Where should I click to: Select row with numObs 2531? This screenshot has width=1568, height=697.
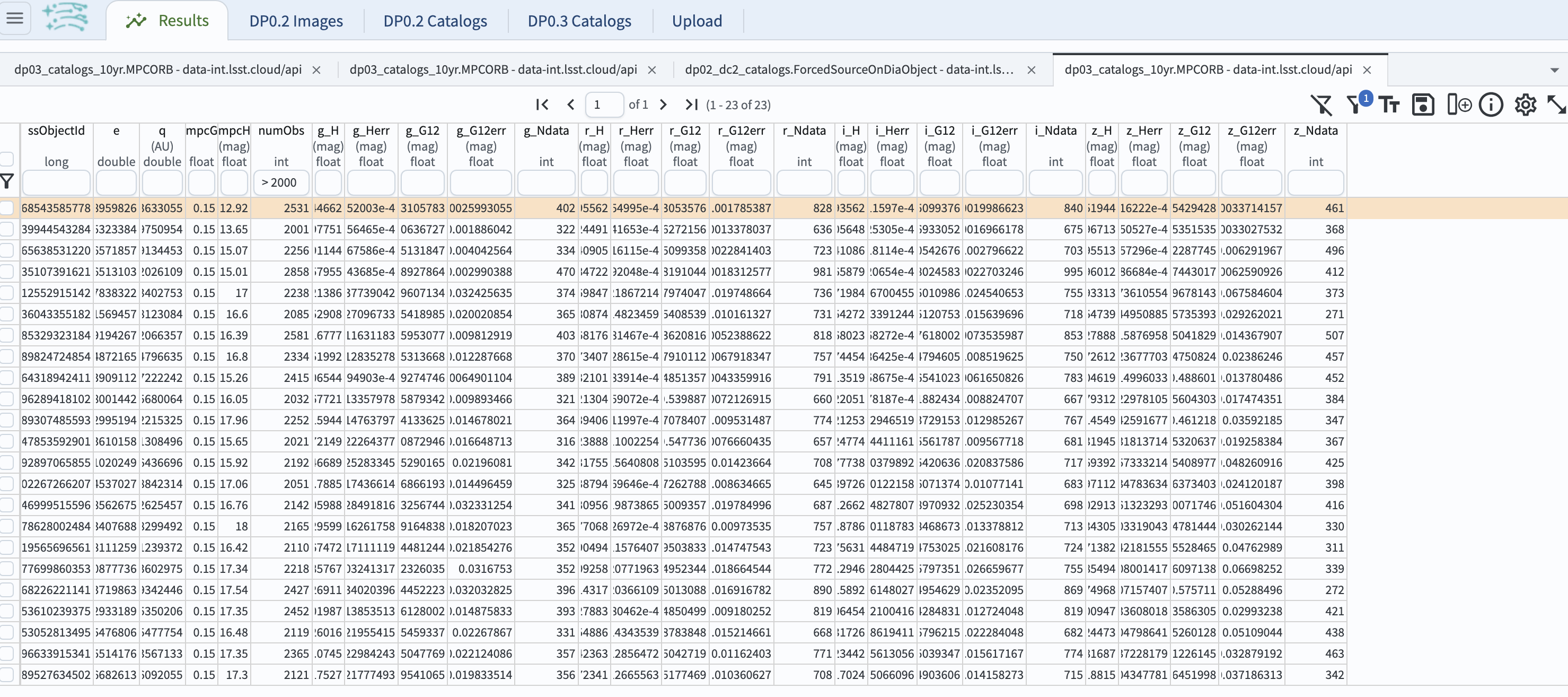pyautogui.click(x=7, y=208)
